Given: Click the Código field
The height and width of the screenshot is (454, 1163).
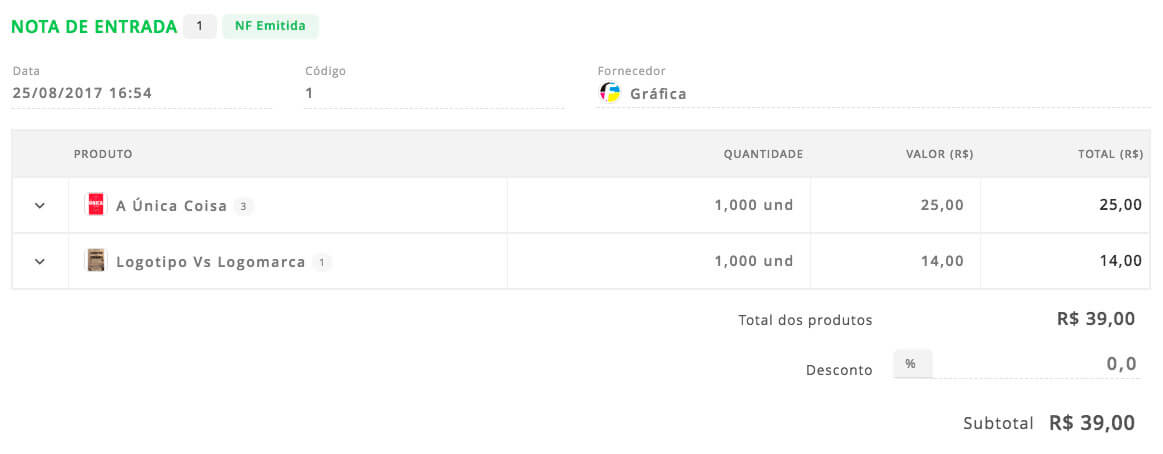Looking at the screenshot, I should [434, 93].
